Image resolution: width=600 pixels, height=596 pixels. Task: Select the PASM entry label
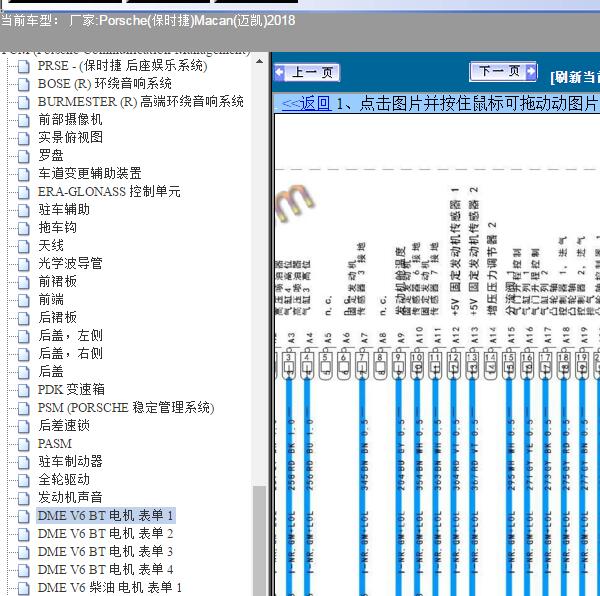[x=55, y=444]
